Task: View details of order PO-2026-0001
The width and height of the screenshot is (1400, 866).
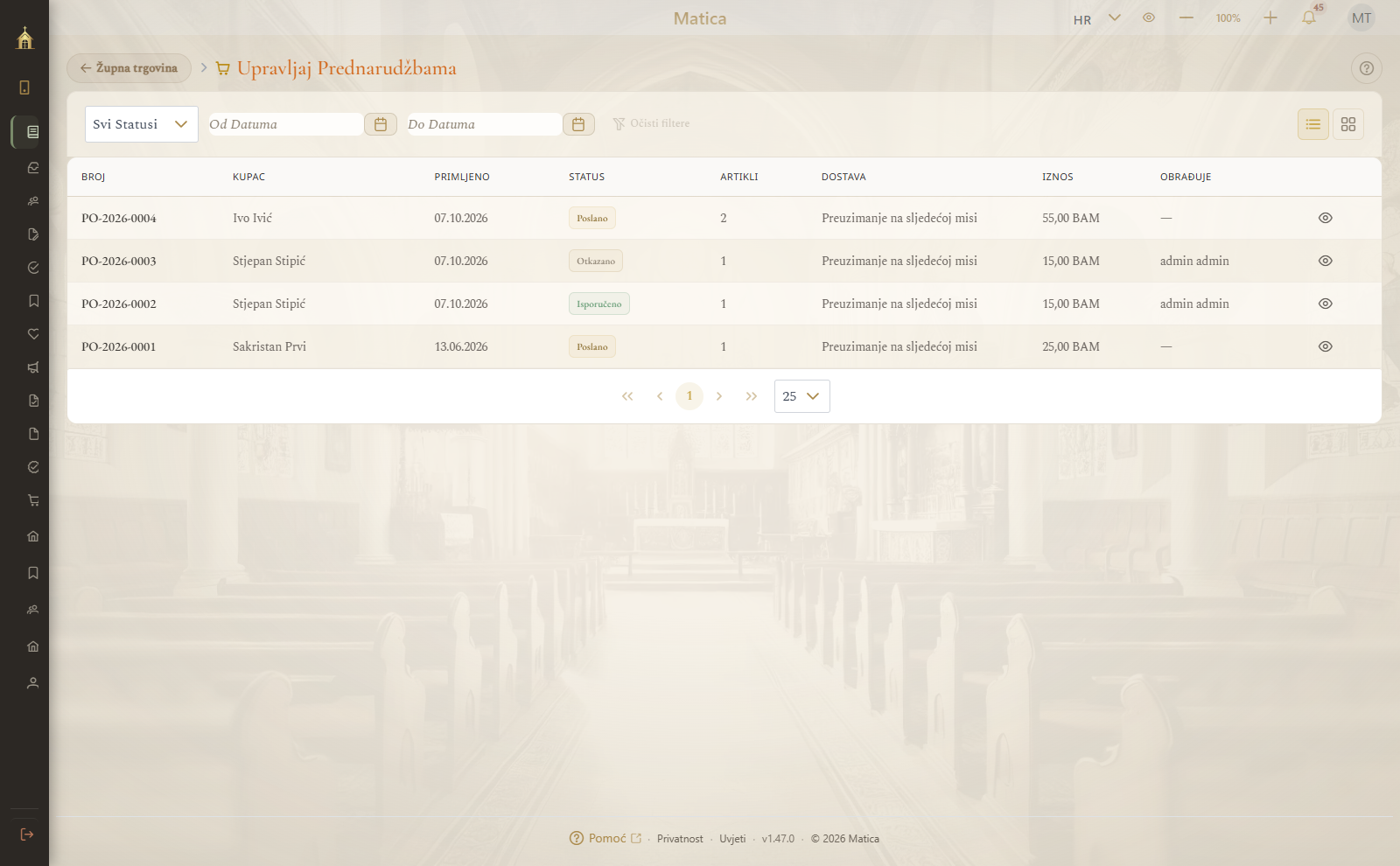Action: [1326, 346]
